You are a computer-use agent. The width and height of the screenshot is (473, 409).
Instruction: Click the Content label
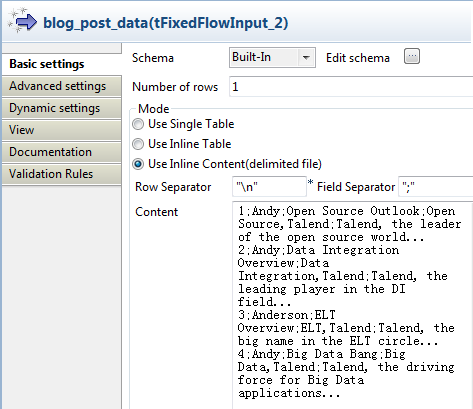tap(157, 212)
